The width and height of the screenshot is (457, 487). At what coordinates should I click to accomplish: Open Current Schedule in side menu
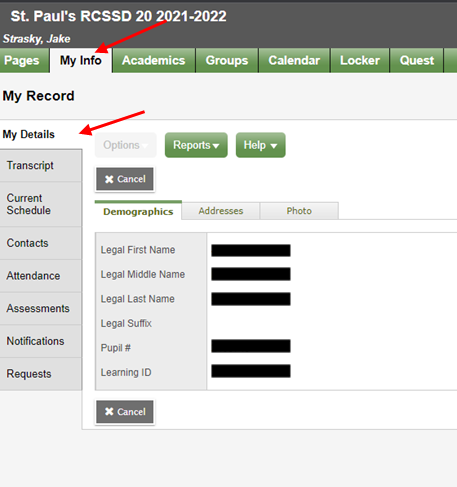pyautogui.click(x=41, y=204)
